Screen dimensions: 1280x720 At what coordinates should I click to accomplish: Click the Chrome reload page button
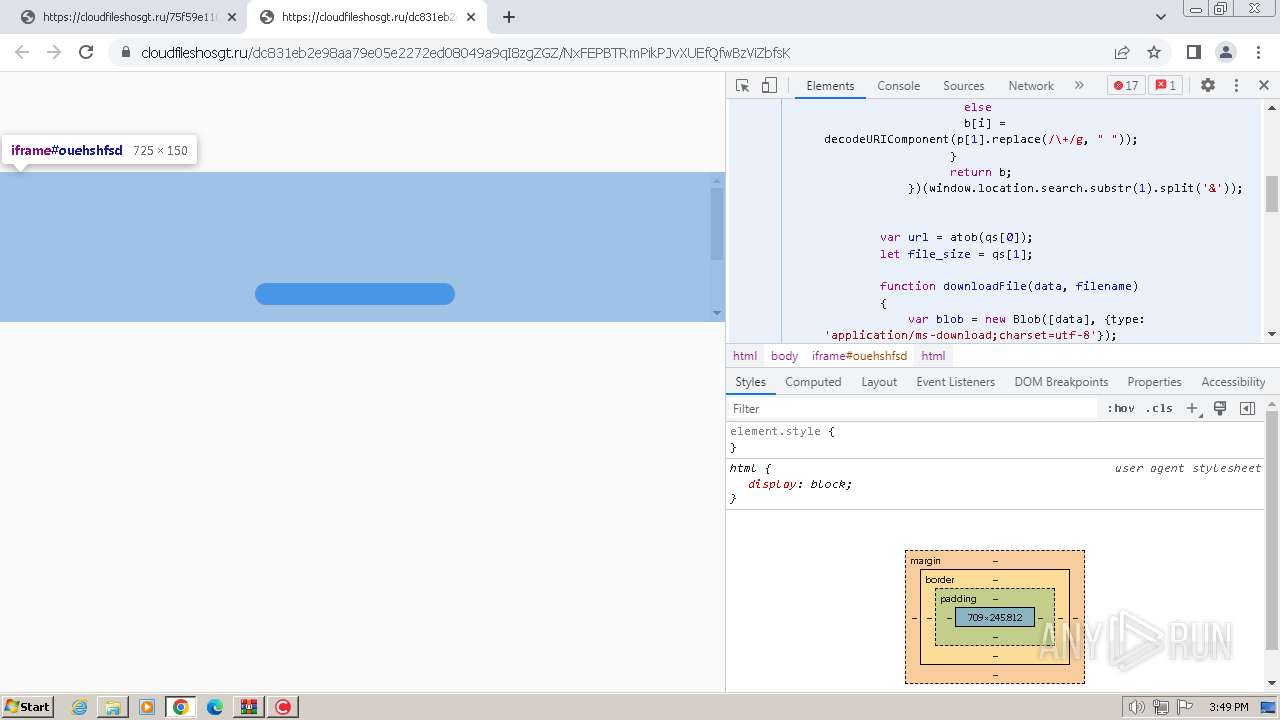click(86, 52)
